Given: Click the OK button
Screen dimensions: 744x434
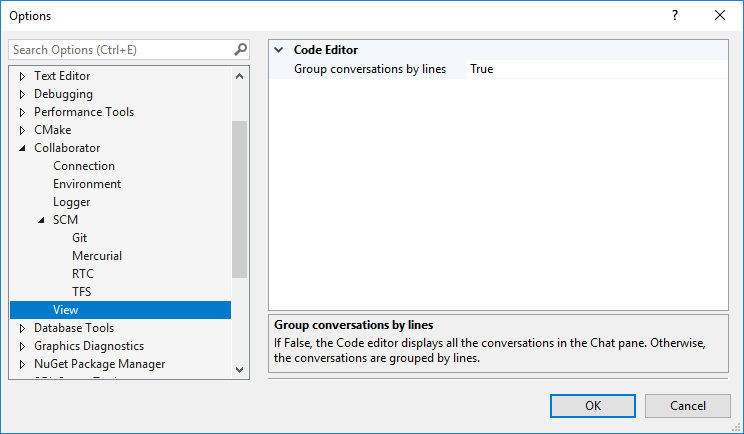Looking at the screenshot, I should tap(593, 405).
